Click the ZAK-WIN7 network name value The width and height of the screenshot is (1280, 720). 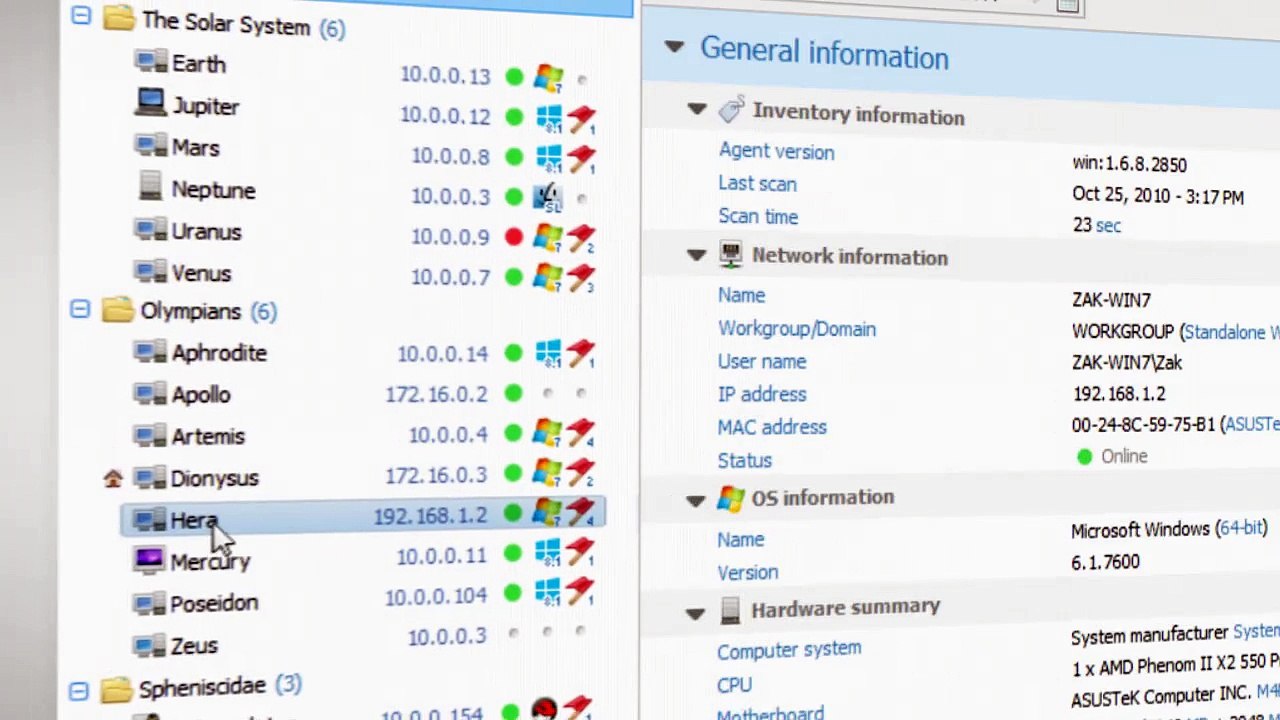click(x=1111, y=300)
